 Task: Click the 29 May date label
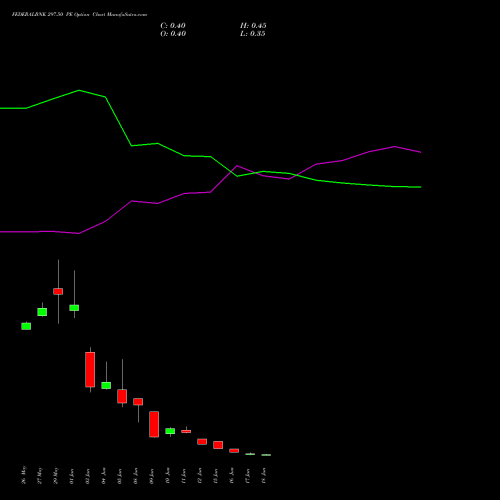coord(56,475)
